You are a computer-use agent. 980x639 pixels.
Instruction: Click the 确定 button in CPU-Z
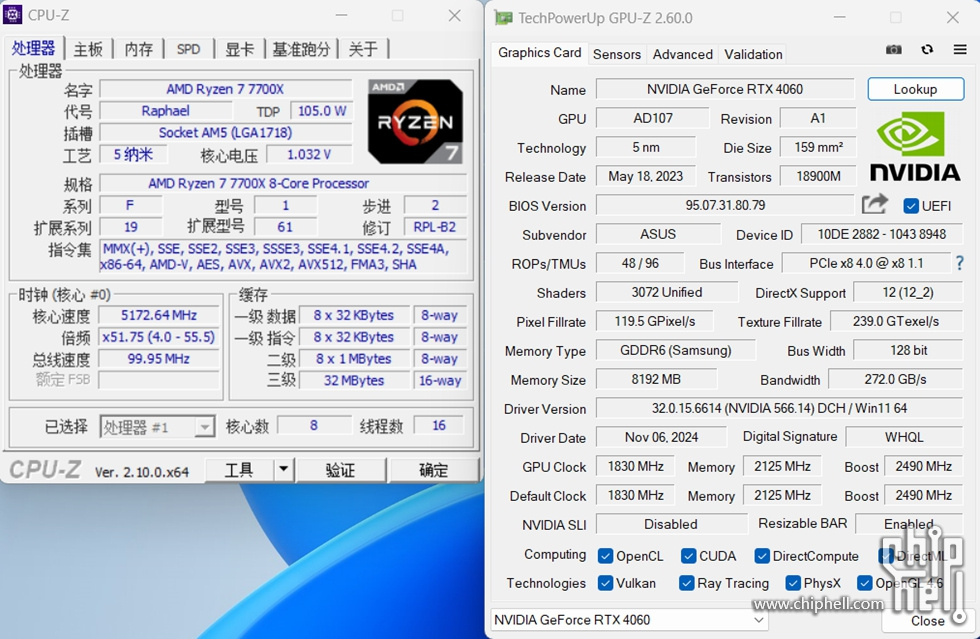click(x=433, y=469)
